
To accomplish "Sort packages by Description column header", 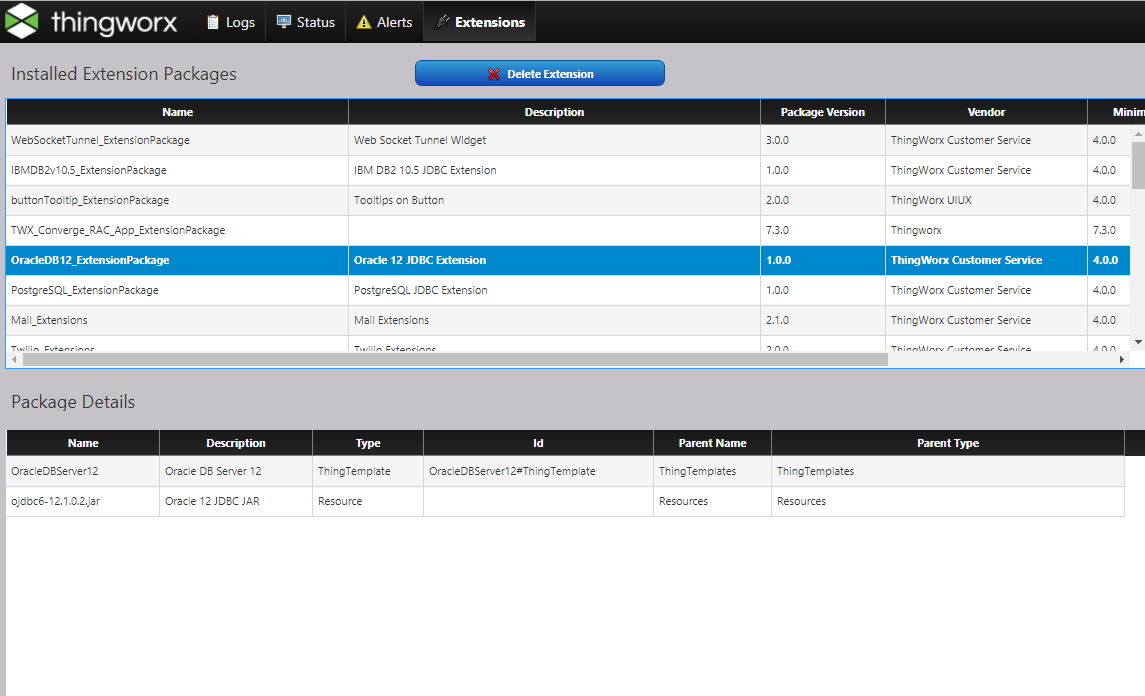I will (554, 112).
